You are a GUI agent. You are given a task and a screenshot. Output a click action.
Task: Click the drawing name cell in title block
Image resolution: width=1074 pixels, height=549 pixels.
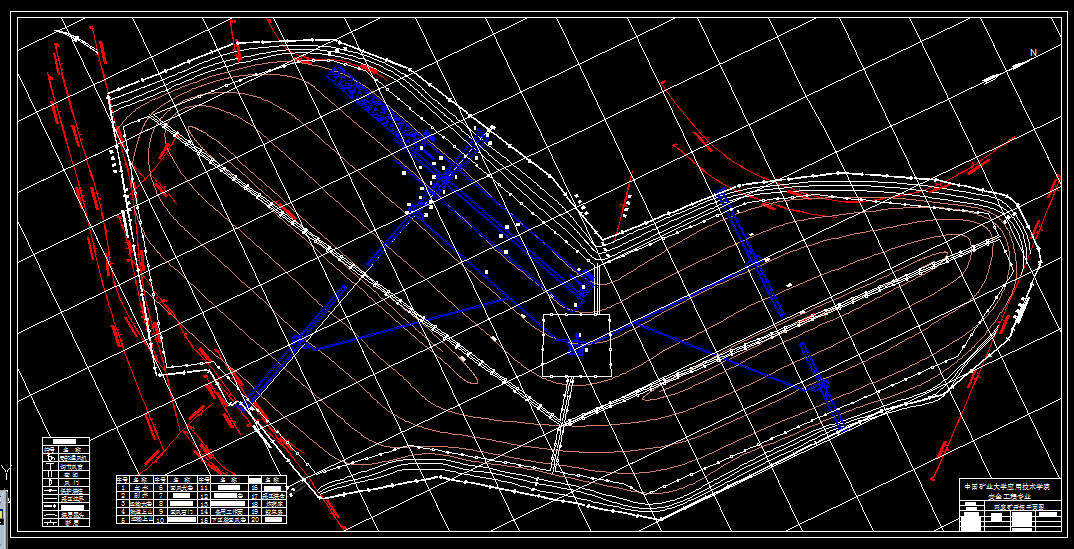[1023, 505]
